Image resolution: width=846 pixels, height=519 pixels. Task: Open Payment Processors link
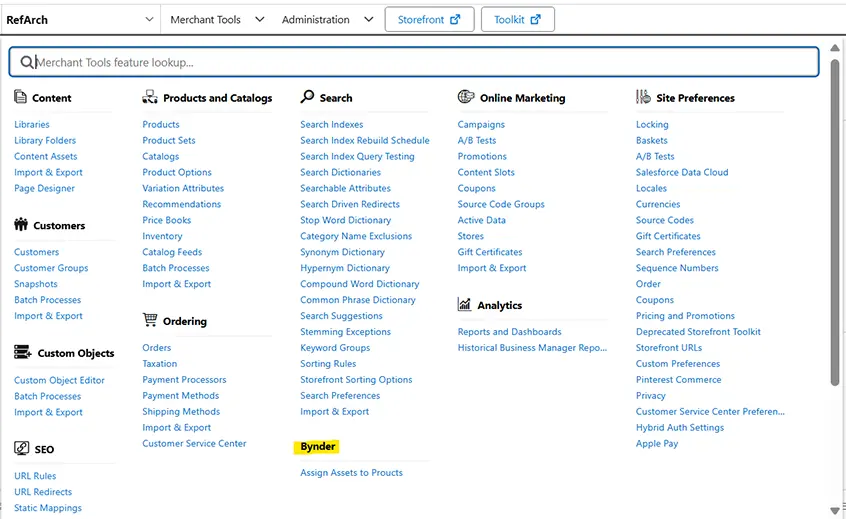(184, 380)
